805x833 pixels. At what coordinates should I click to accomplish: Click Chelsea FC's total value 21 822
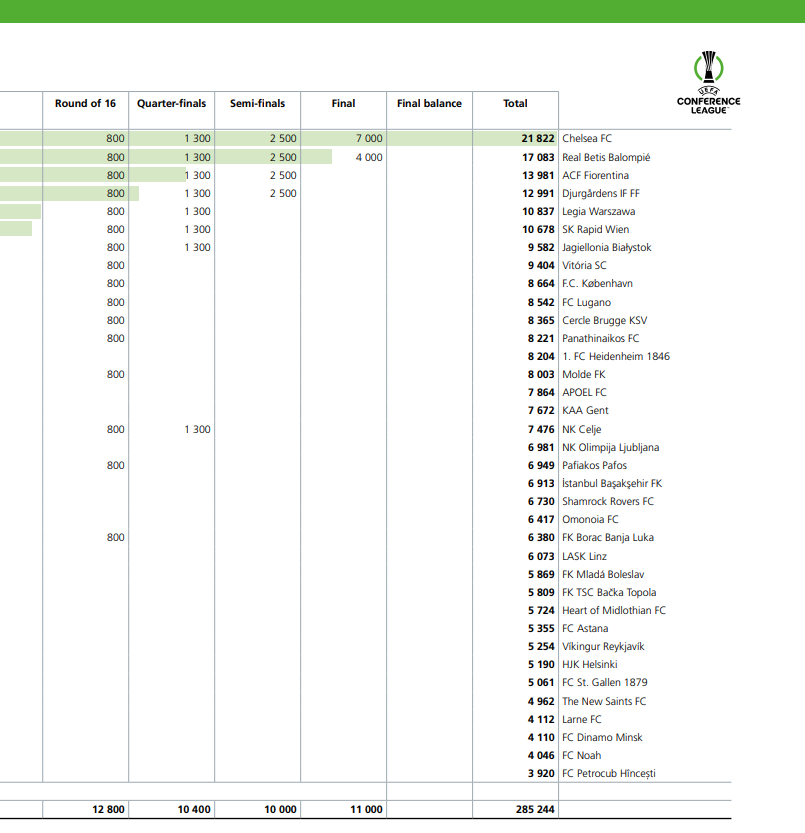click(x=538, y=139)
